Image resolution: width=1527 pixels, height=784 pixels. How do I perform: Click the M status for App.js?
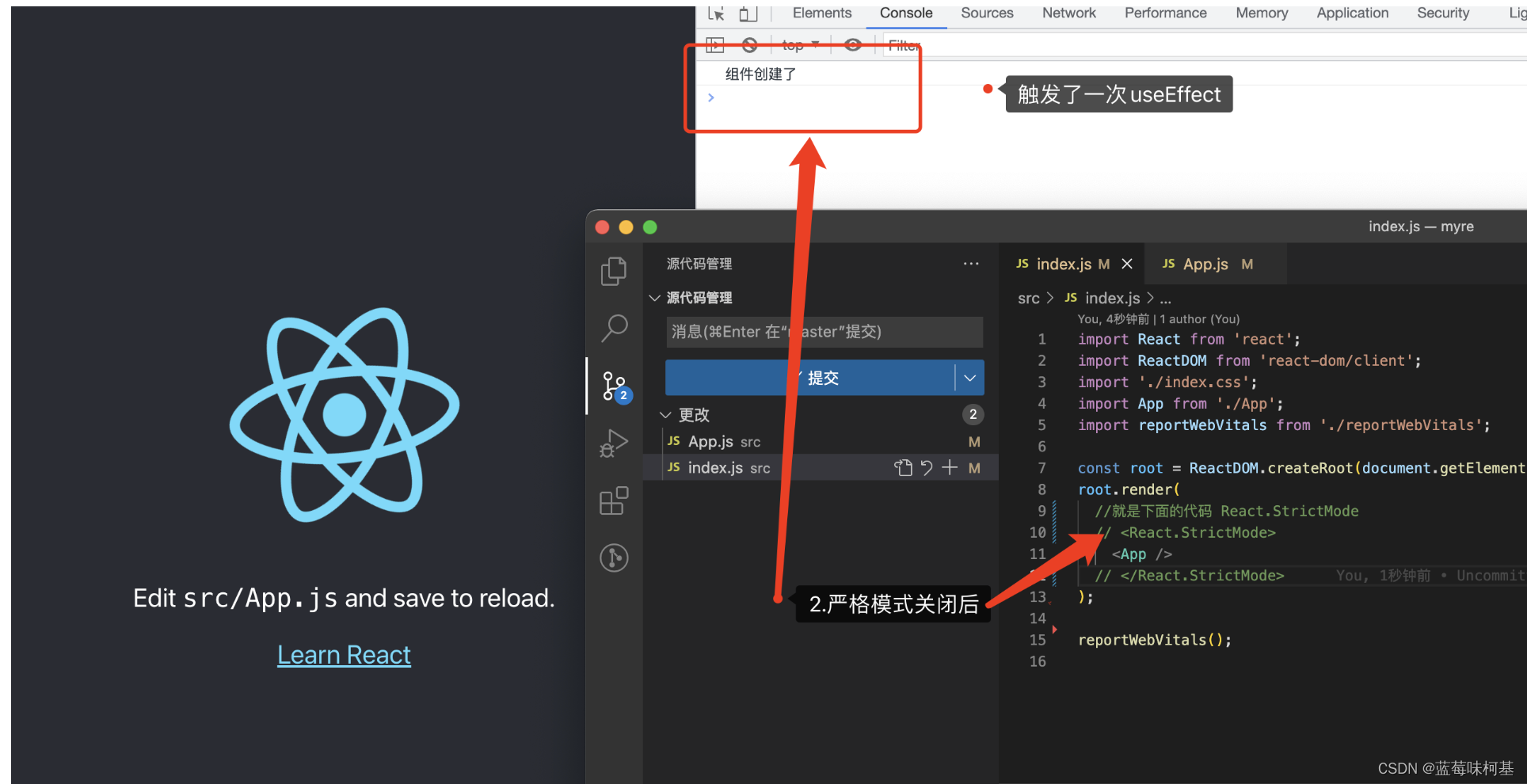pos(974,442)
